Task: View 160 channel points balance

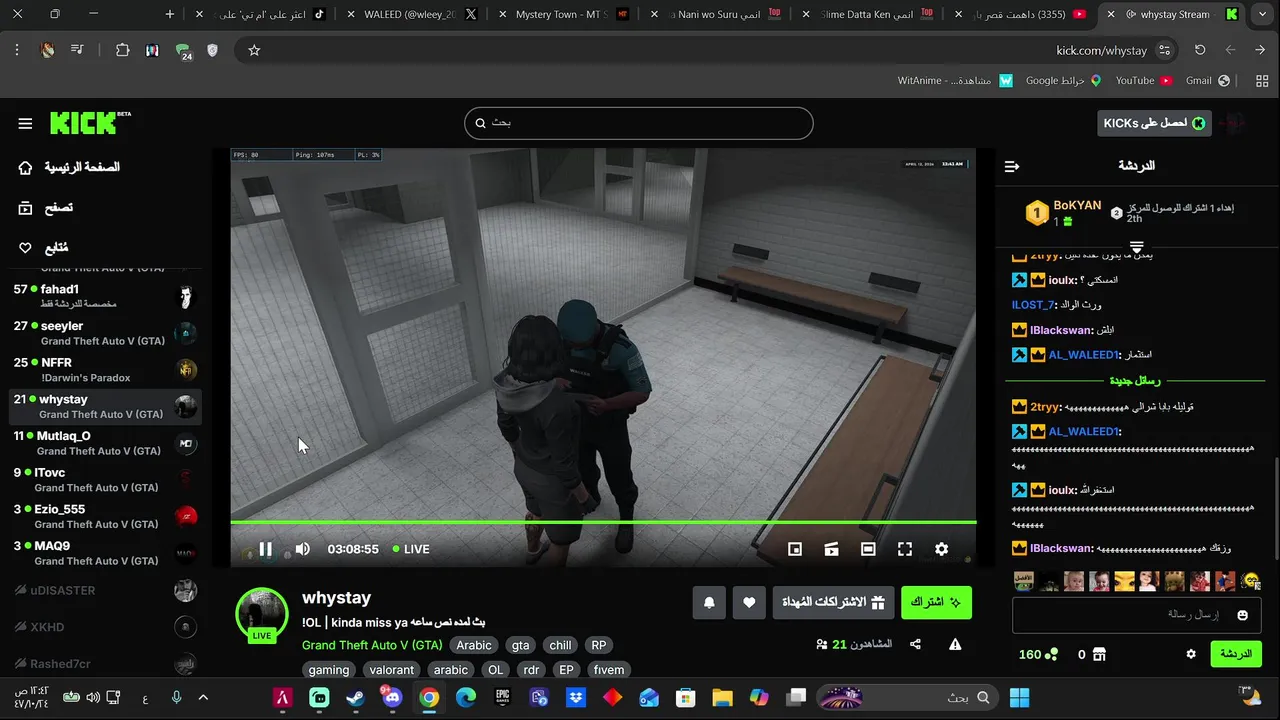Action: pos(1038,655)
